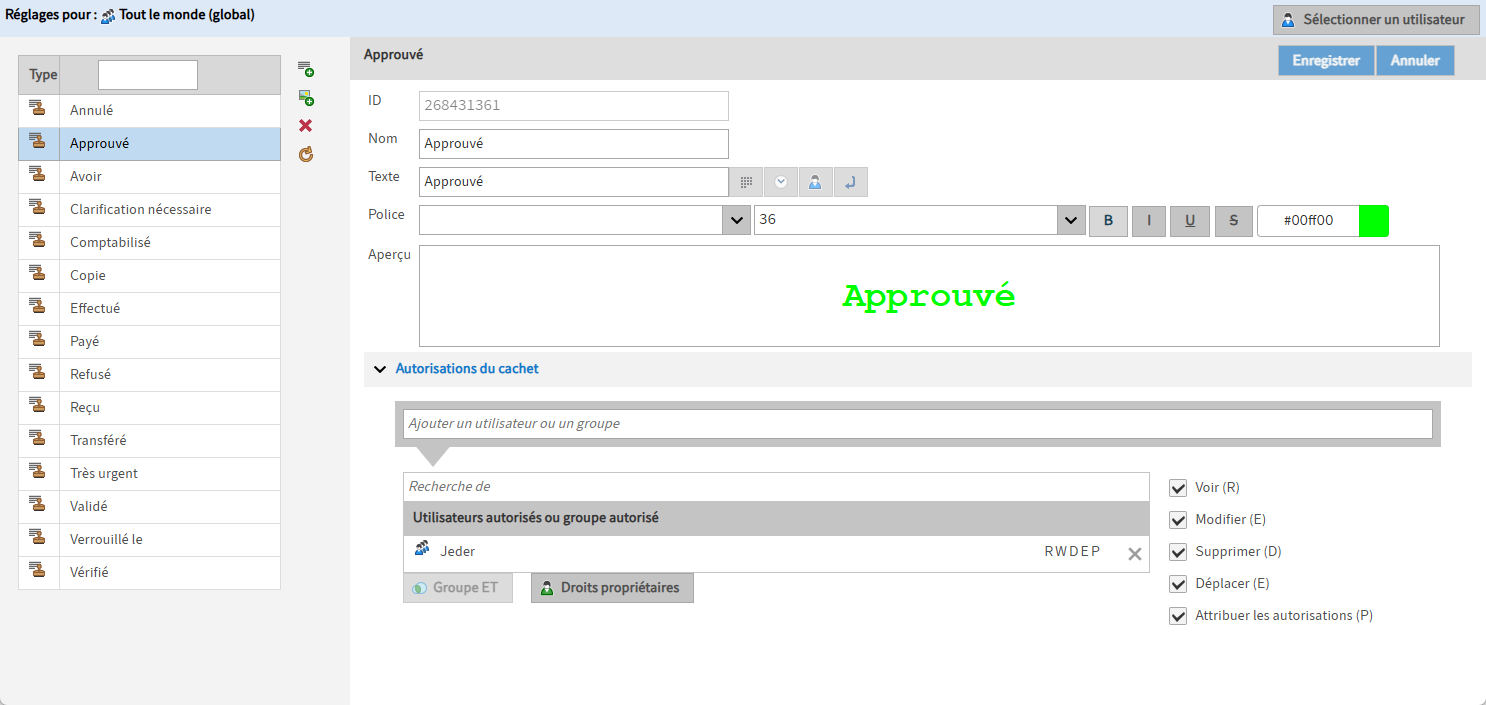
Task: Open the Police font dropdown
Action: [x=736, y=221]
